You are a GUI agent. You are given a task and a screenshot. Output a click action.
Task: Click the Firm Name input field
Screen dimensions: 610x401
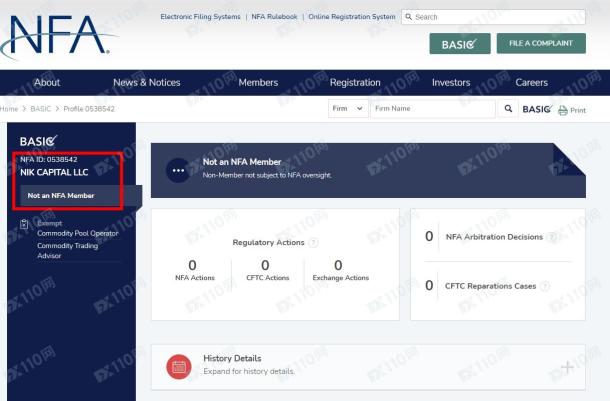point(433,109)
